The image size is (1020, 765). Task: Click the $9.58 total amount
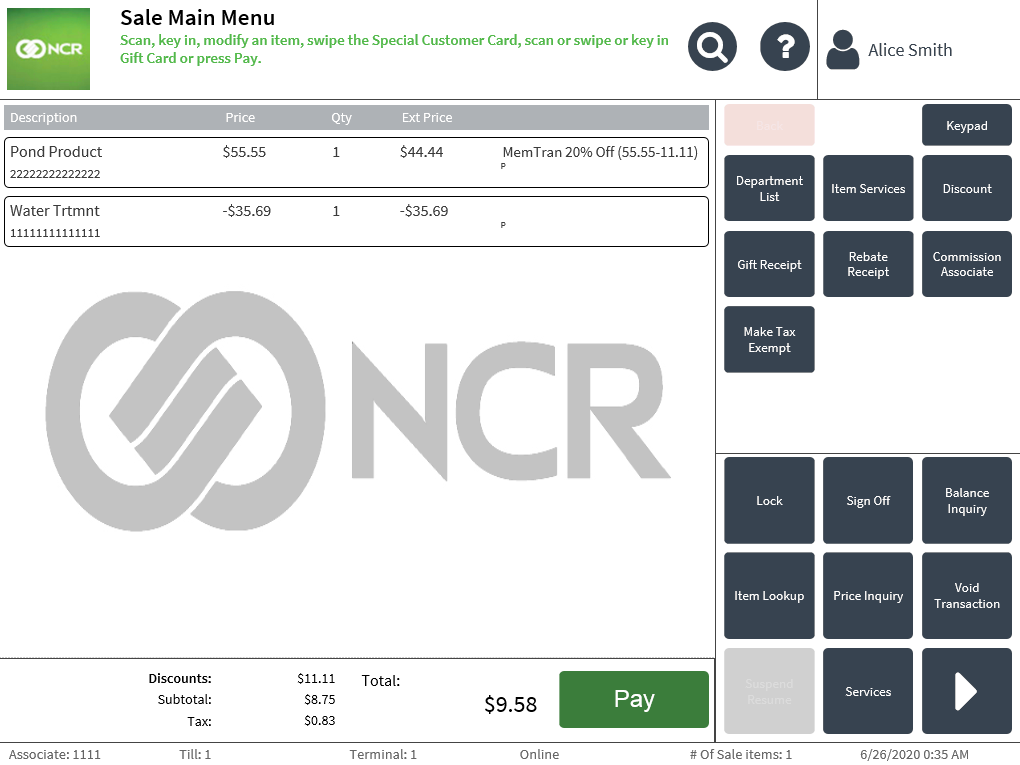[x=511, y=705]
